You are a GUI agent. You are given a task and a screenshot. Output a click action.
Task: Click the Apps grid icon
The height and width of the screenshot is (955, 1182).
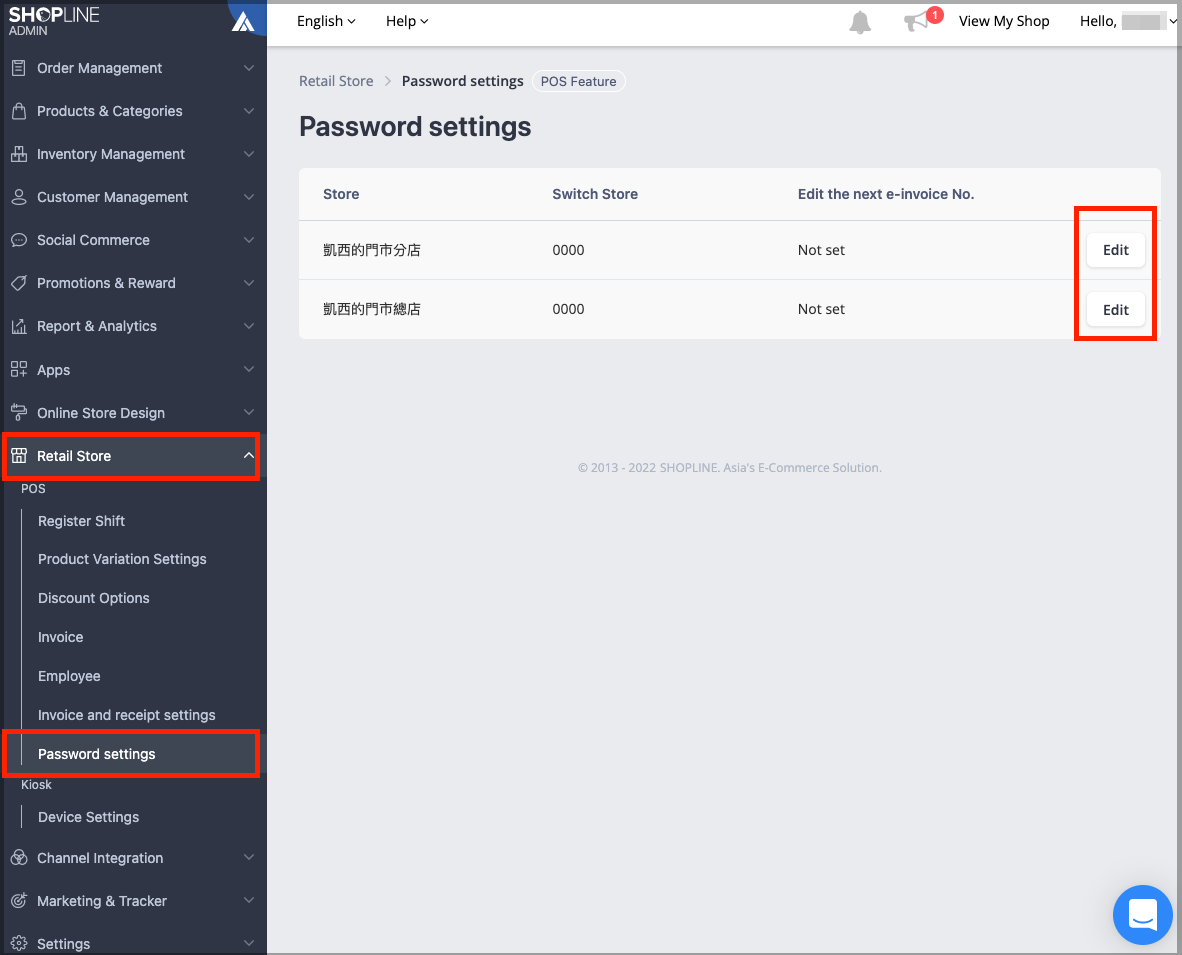(x=18, y=370)
